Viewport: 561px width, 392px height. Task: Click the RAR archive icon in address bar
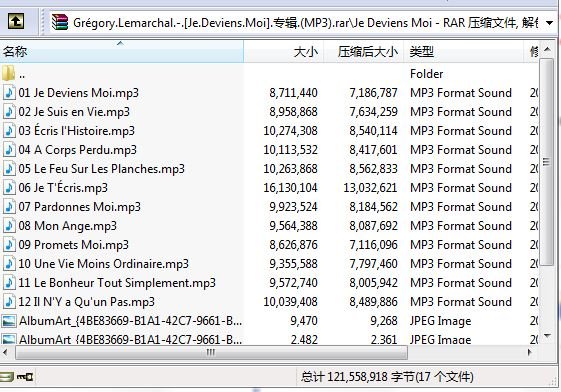[x=59, y=22]
